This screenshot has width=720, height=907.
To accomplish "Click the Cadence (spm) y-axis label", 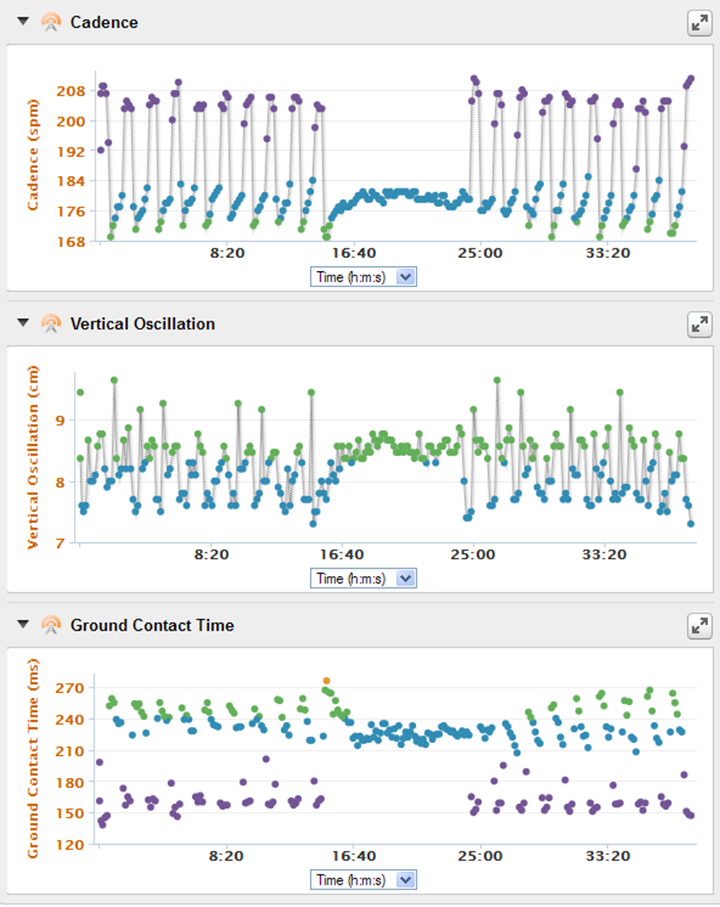I will 33,155.
